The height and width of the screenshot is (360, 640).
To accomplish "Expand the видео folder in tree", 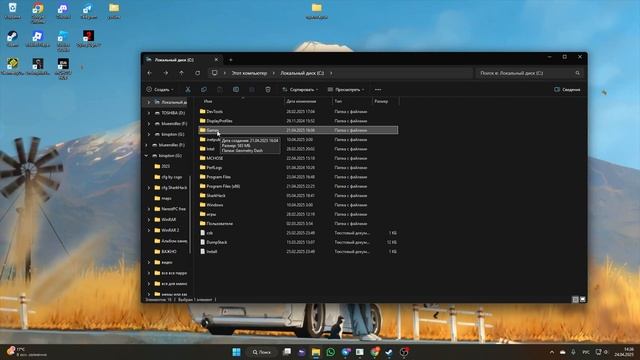I will click(x=149, y=262).
